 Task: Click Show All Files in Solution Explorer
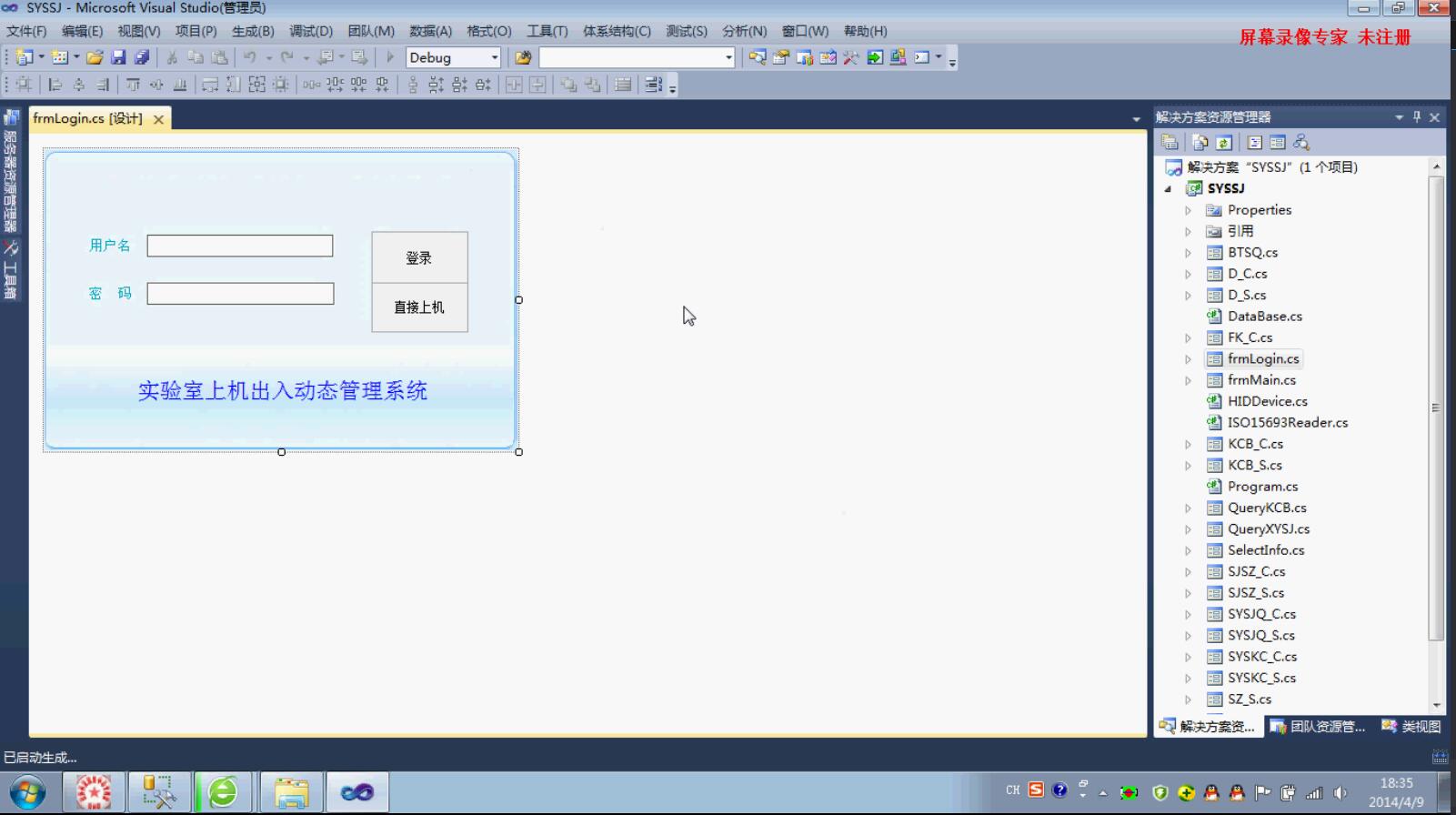click(1200, 143)
